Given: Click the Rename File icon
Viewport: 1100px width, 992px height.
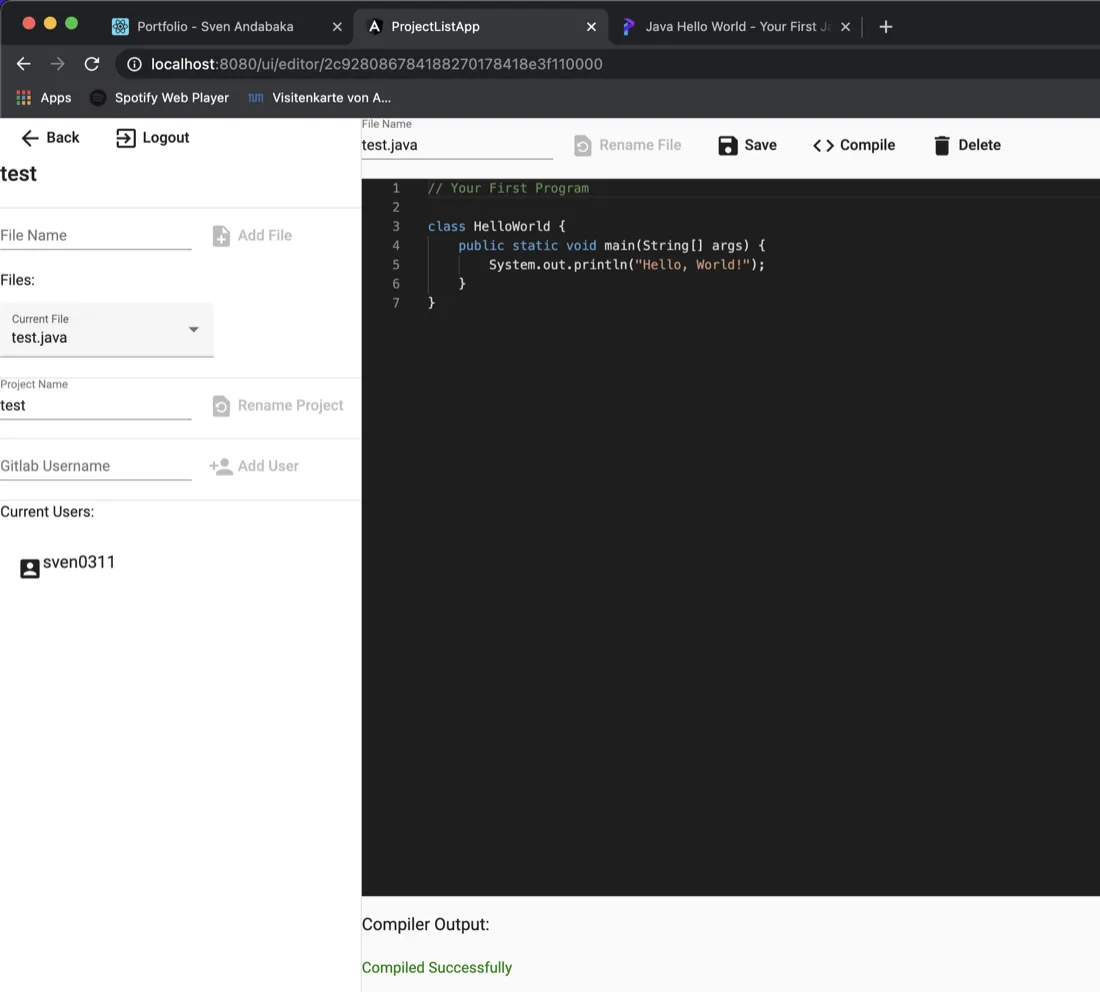Looking at the screenshot, I should point(582,145).
